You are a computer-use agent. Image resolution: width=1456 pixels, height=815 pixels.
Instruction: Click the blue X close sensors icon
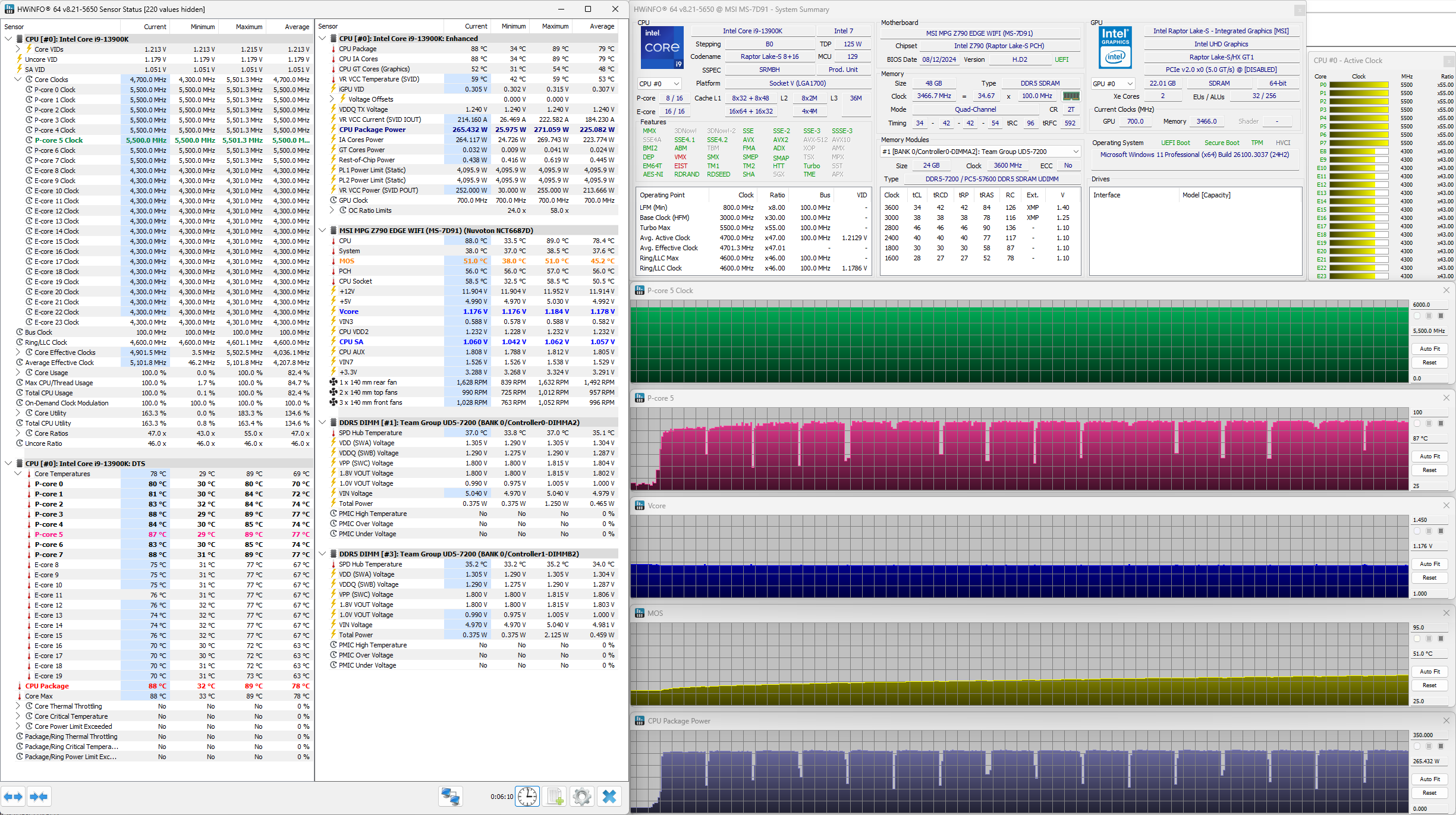point(609,797)
